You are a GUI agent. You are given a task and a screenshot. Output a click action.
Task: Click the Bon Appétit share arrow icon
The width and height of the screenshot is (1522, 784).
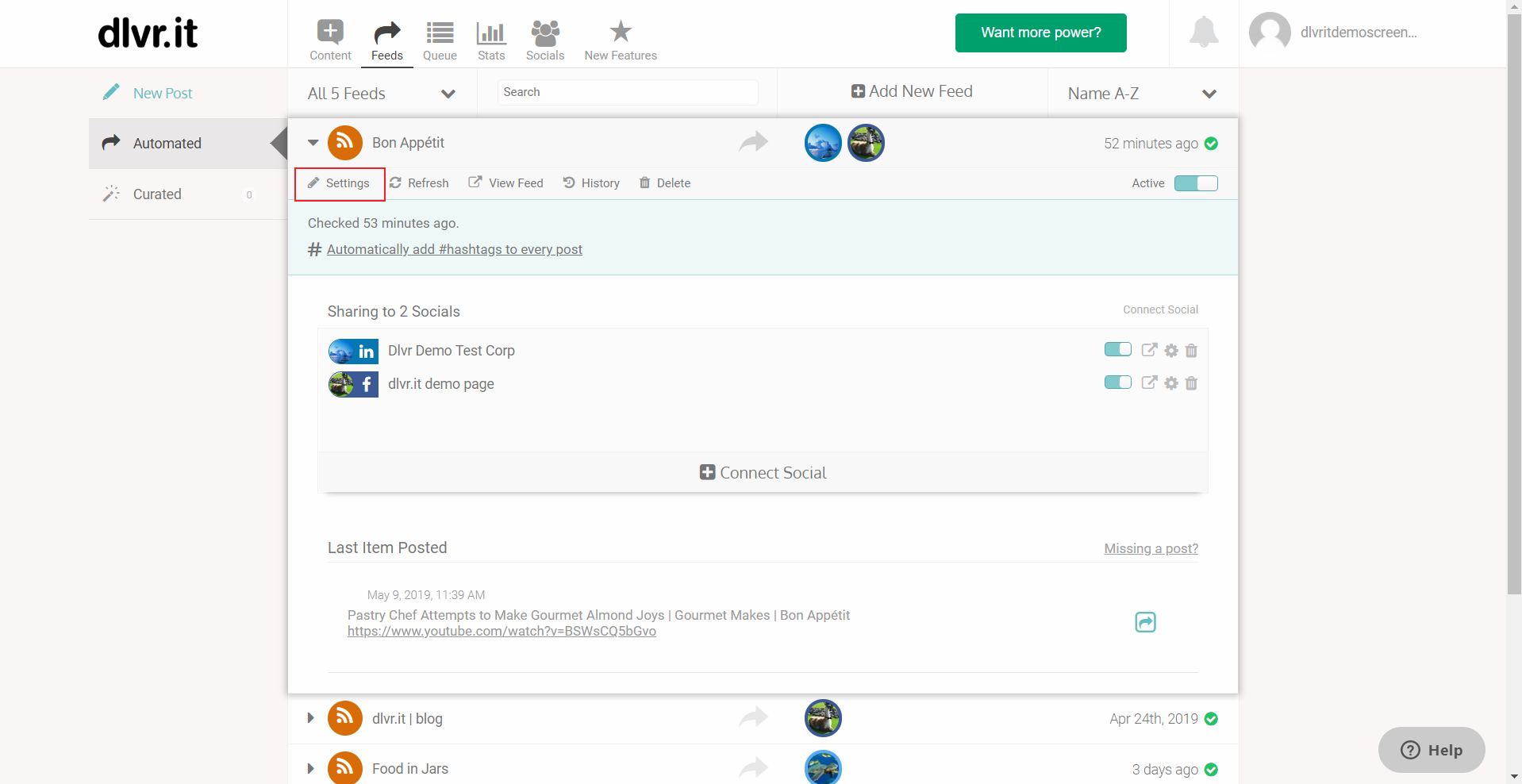point(754,142)
